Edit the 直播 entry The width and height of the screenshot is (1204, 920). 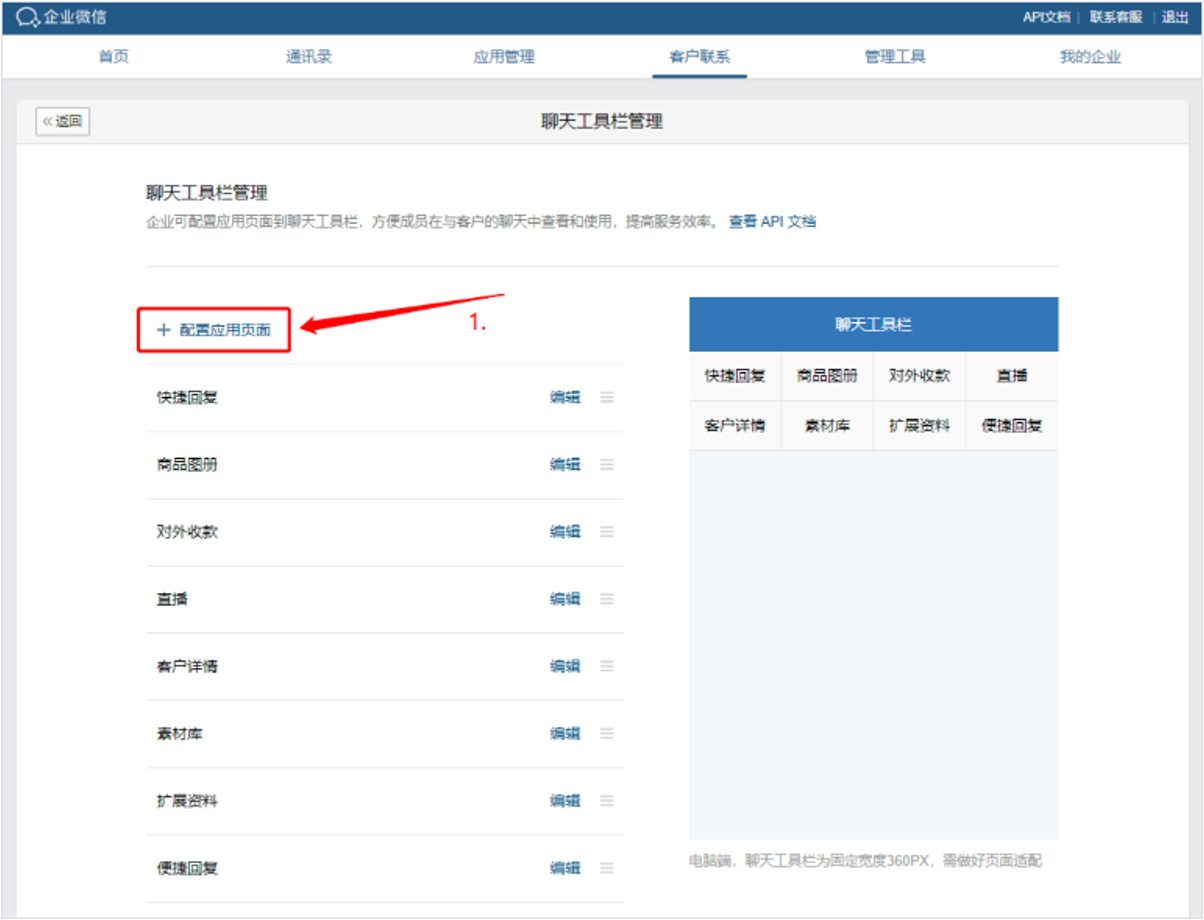click(565, 599)
